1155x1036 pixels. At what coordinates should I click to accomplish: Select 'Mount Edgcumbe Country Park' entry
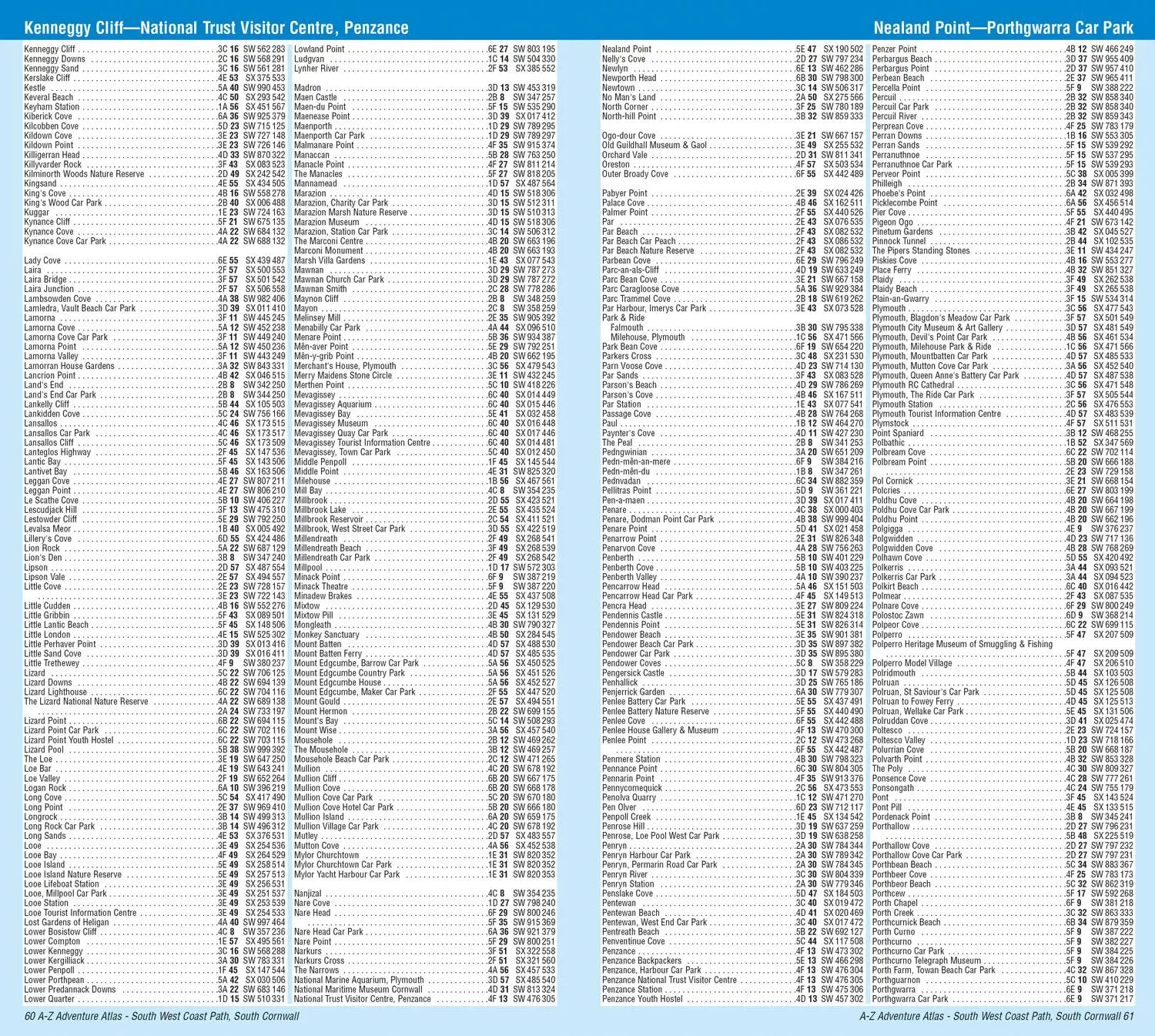424,672
